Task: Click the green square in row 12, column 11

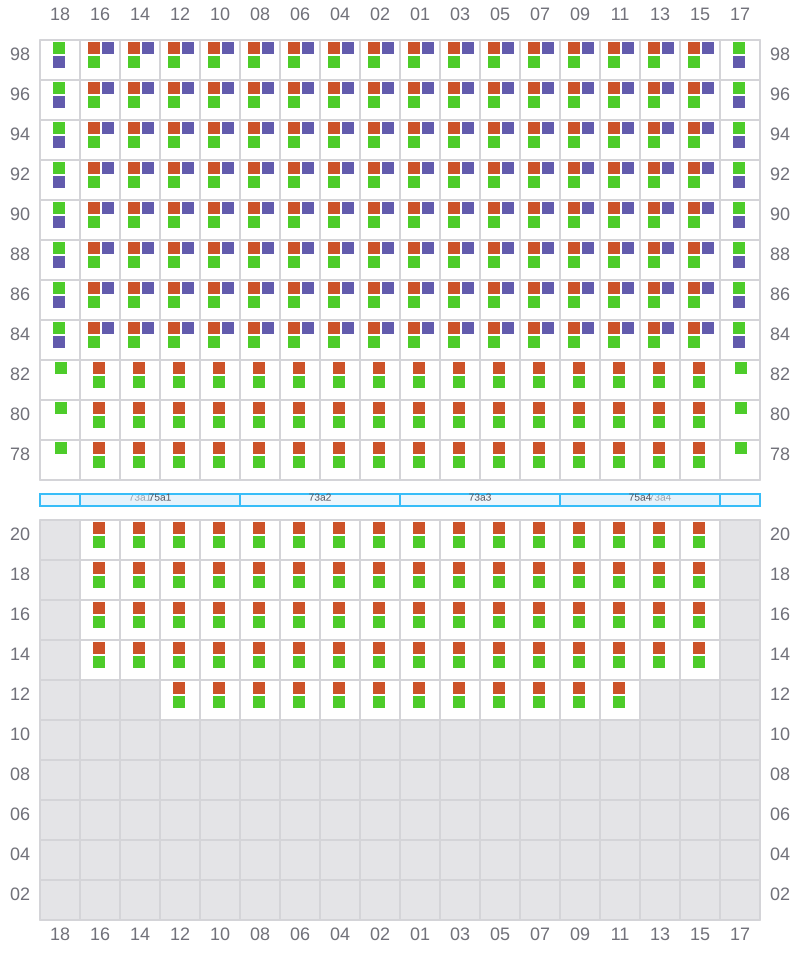Action: (x=619, y=702)
